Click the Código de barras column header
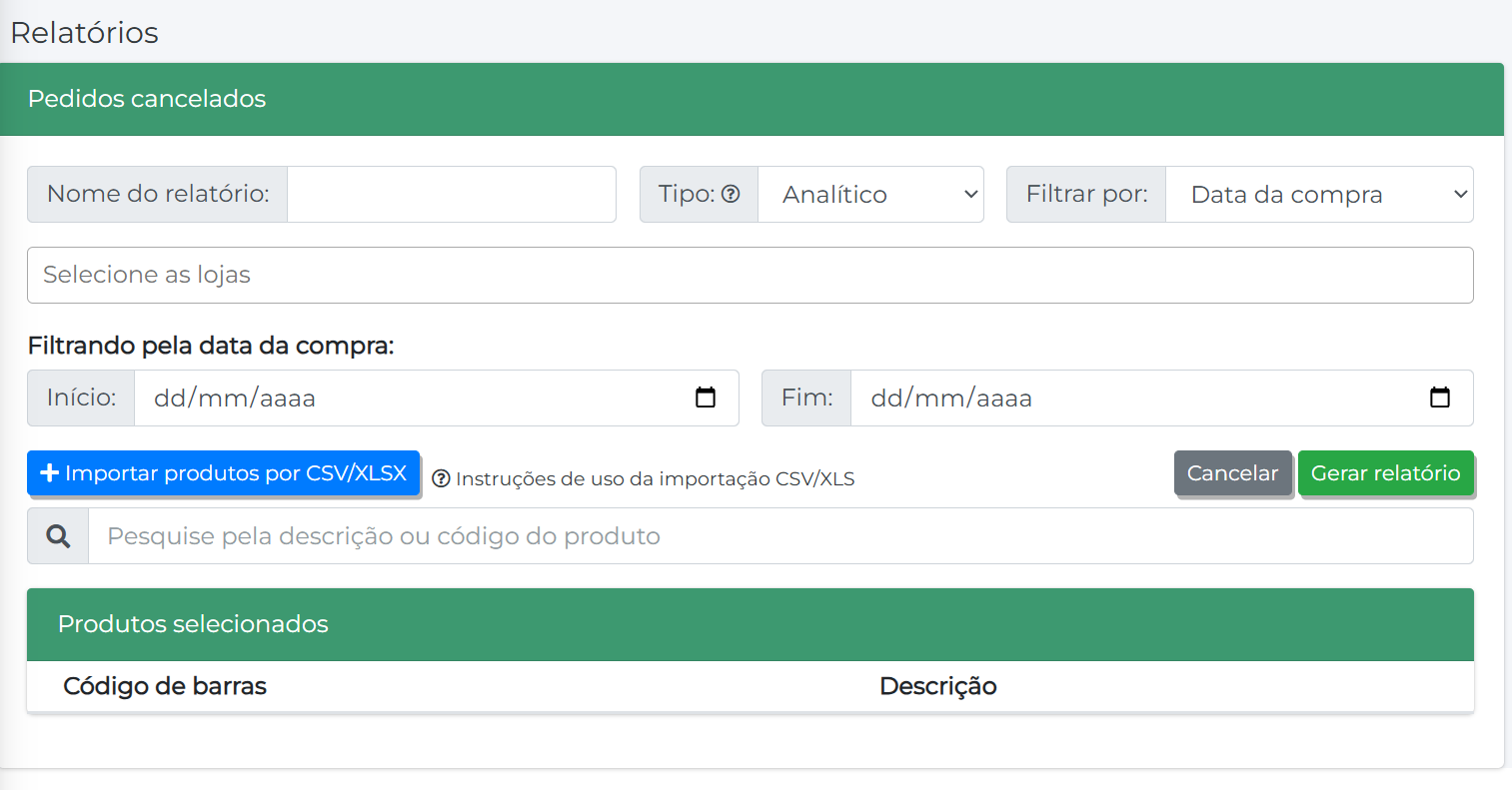1512x790 pixels. coord(165,686)
